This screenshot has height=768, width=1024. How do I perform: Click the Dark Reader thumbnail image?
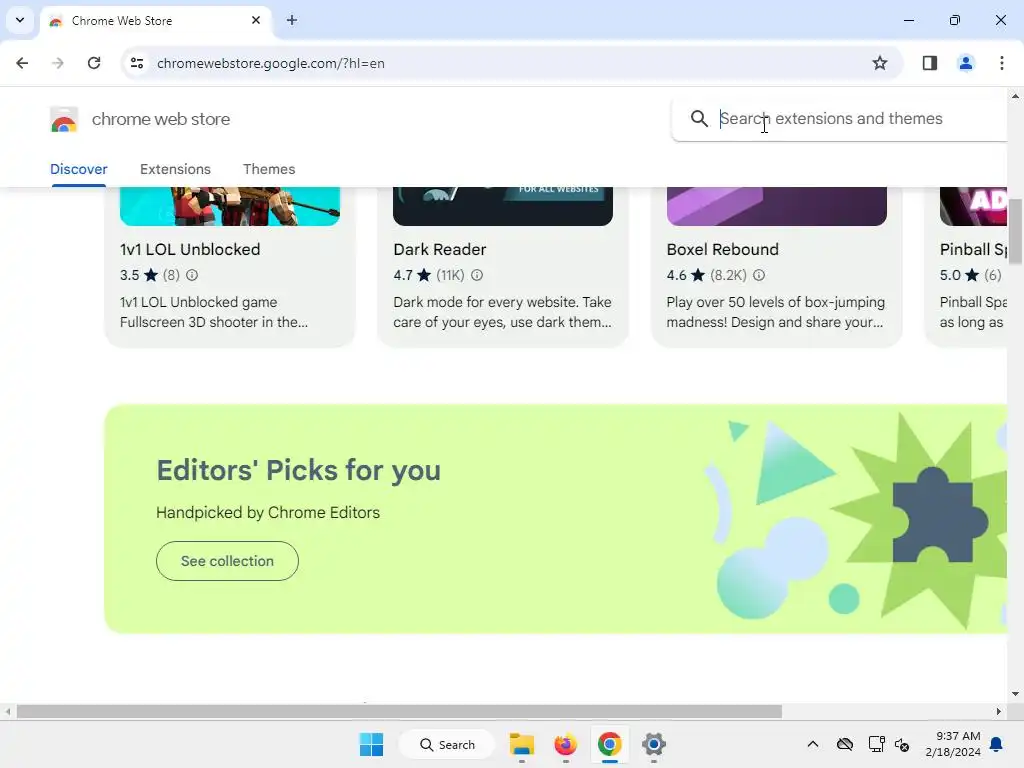coord(503,206)
